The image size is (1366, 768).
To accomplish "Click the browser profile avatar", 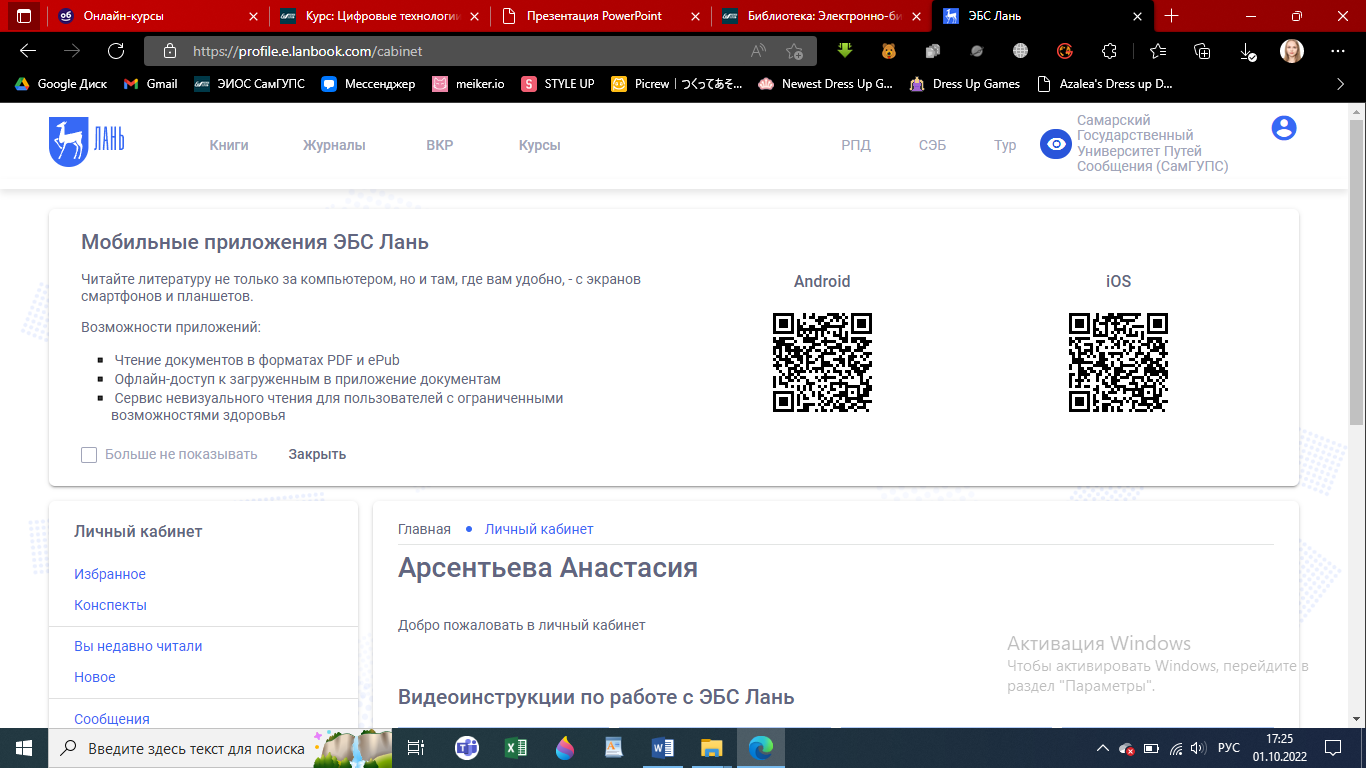I will click(x=1292, y=51).
